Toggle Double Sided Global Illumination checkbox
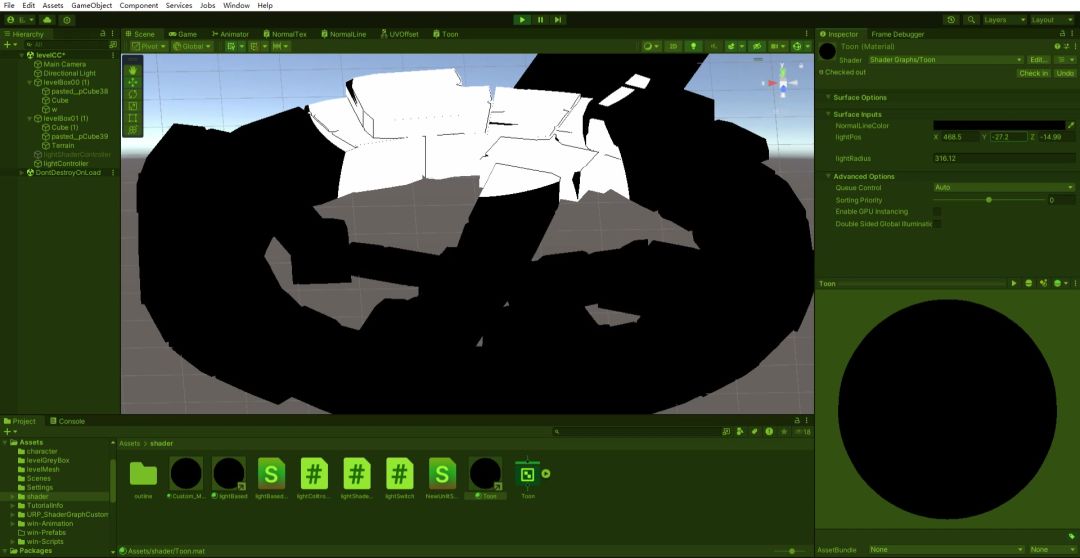The height and width of the screenshot is (558, 1080). coord(937,224)
